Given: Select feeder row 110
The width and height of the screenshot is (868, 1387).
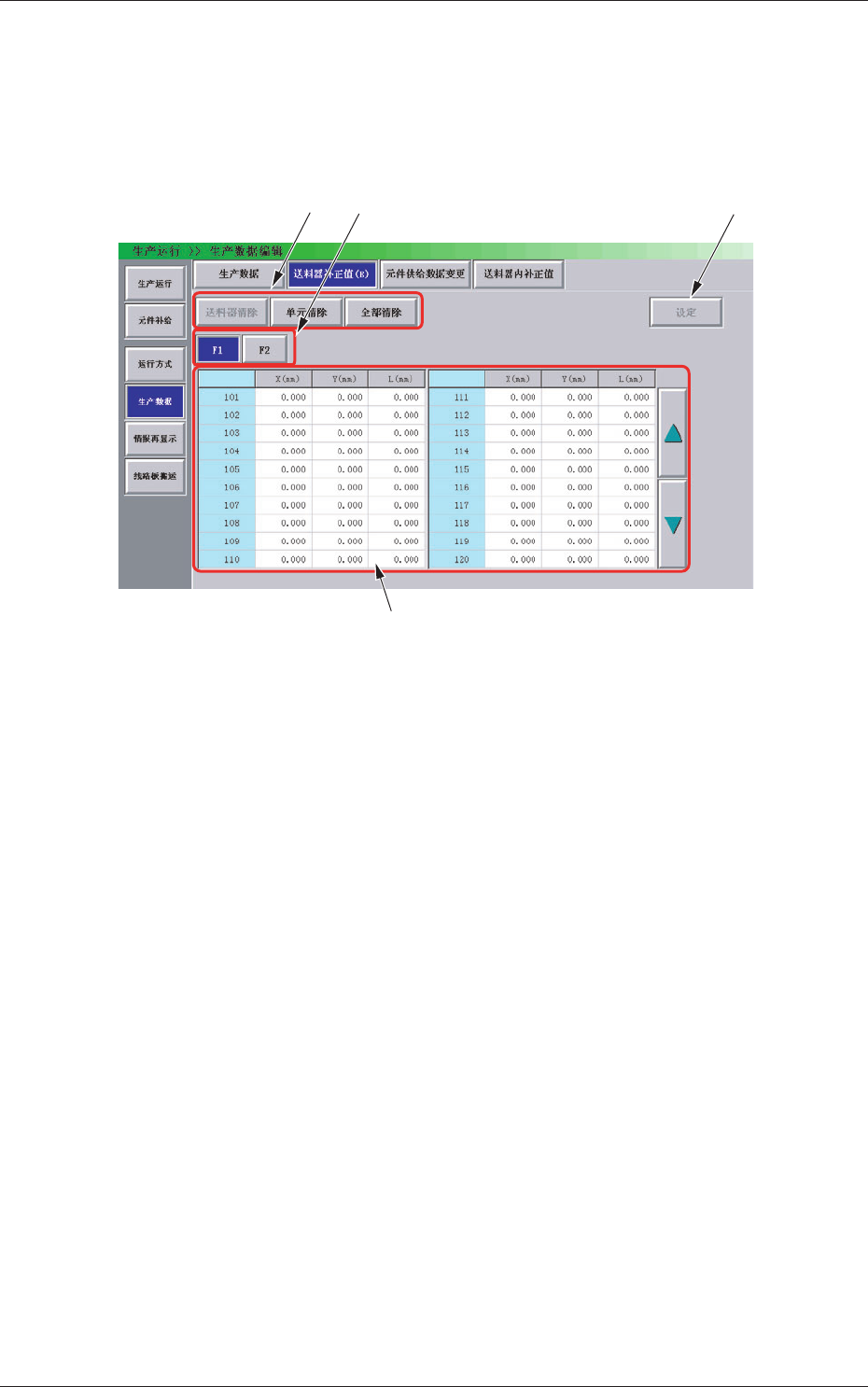Looking at the screenshot, I should coord(227,560).
